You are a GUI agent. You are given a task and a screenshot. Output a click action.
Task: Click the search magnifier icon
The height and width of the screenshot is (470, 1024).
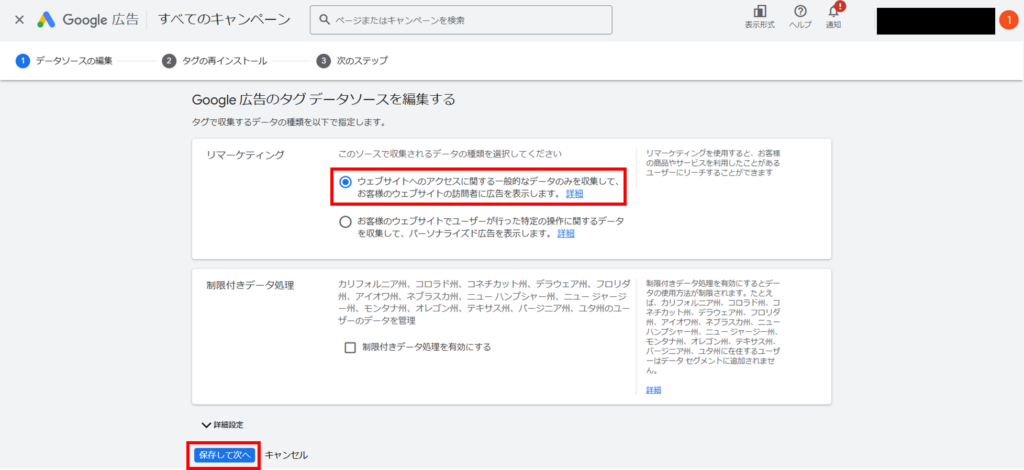pyautogui.click(x=324, y=20)
